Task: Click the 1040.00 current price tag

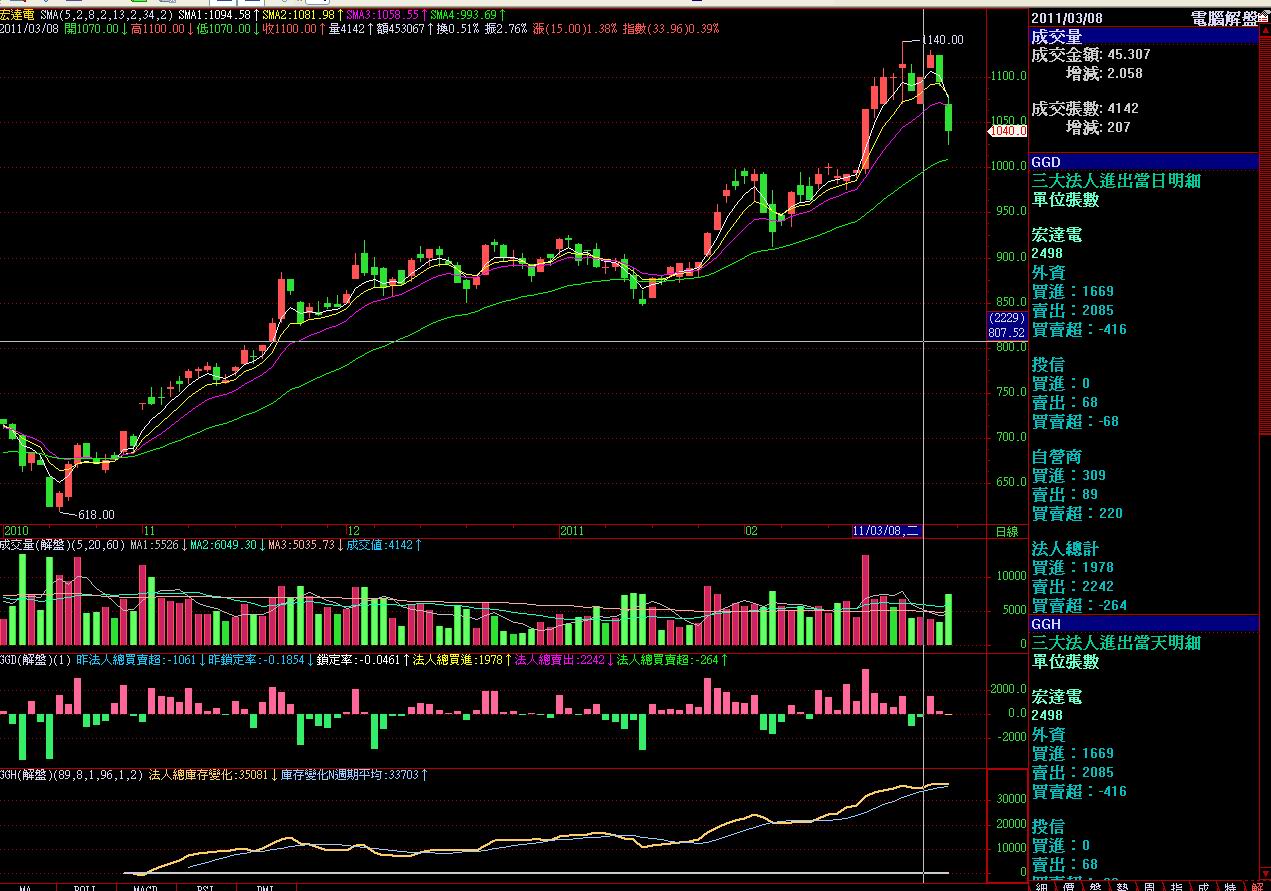Action: [1007, 131]
